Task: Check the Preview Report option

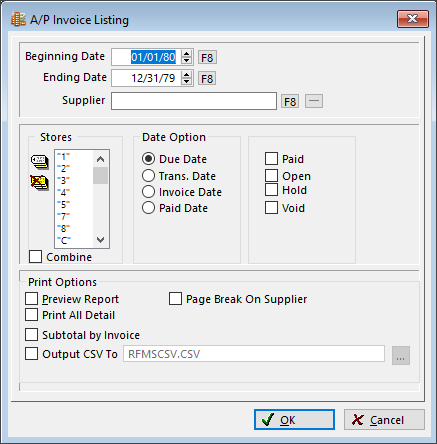Action: tap(31, 299)
